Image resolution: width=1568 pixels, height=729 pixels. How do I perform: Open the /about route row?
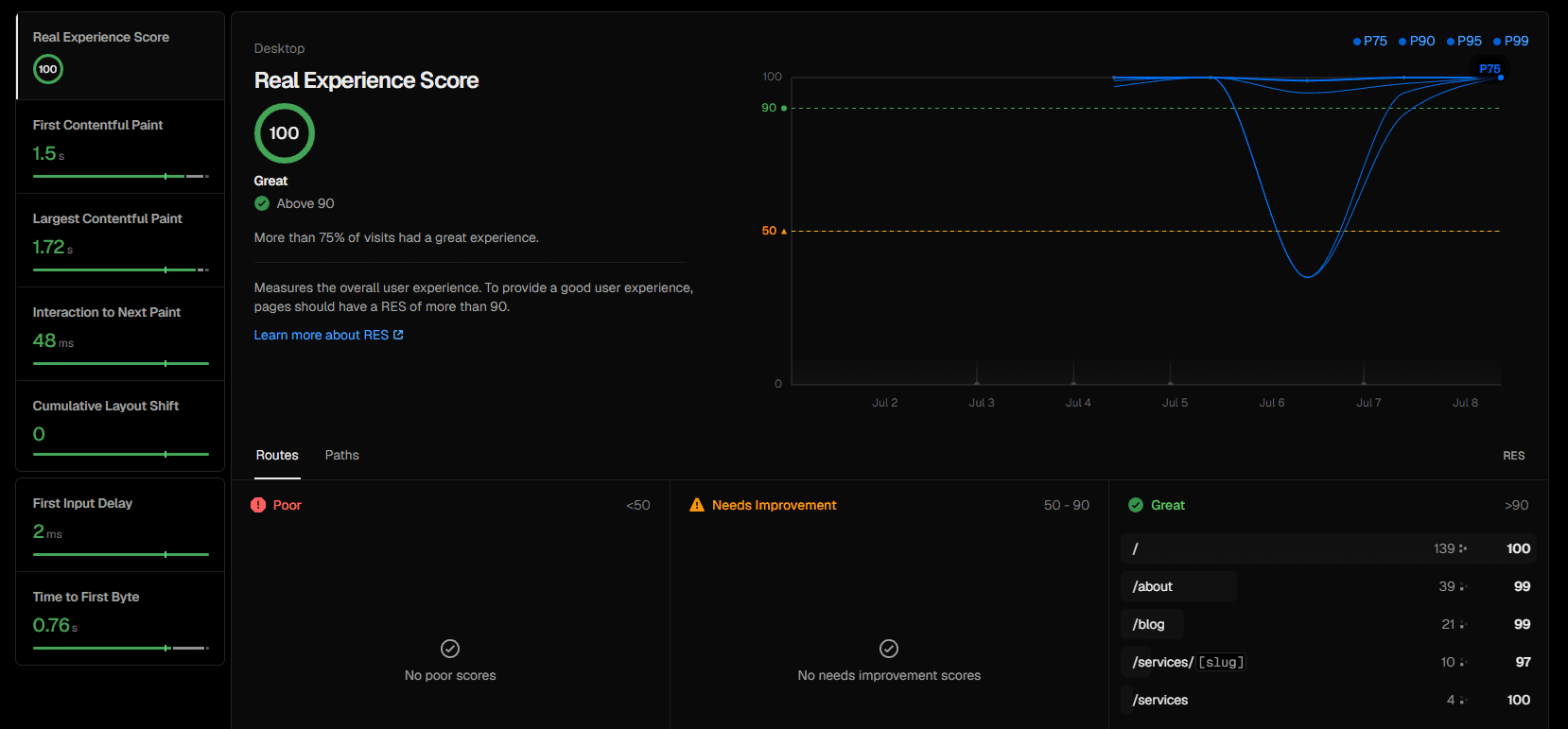point(1329,586)
